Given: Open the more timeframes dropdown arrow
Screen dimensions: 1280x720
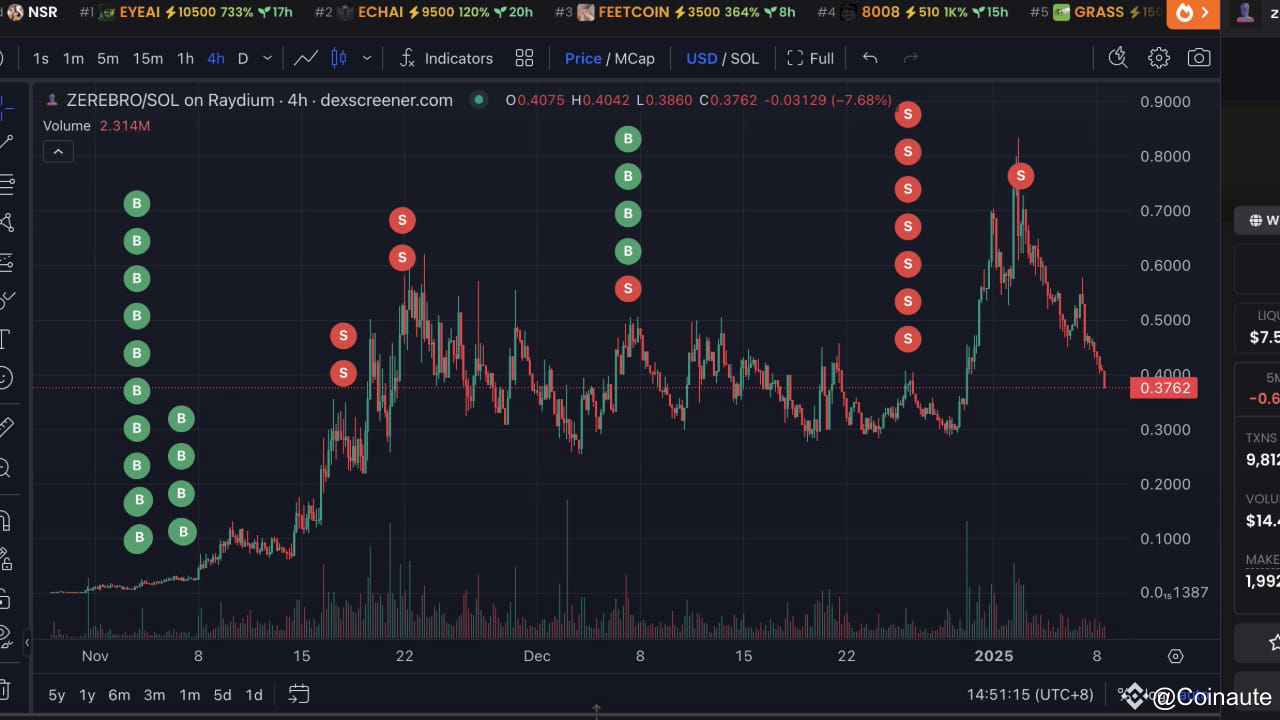Looking at the screenshot, I should click(x=267, y=58).
